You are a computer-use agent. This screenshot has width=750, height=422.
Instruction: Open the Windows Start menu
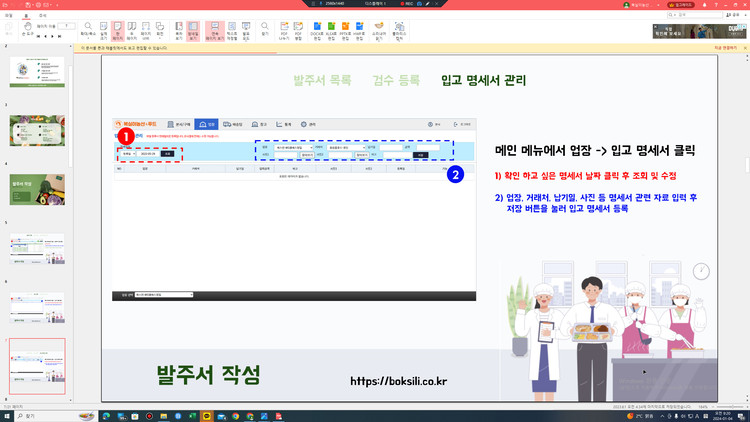(7, 416)
